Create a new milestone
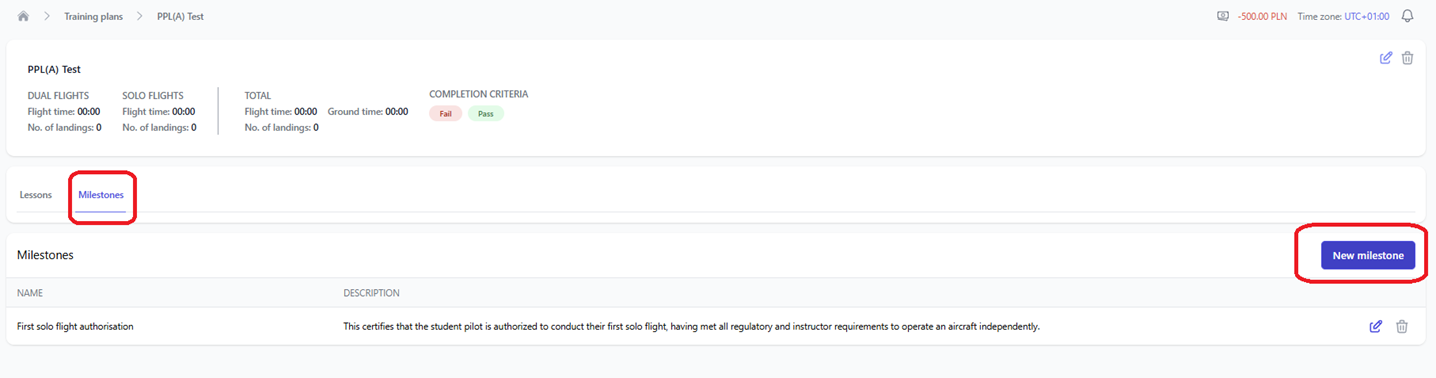The width and height of the screenshot is (1436, 378). point(1368,255)
